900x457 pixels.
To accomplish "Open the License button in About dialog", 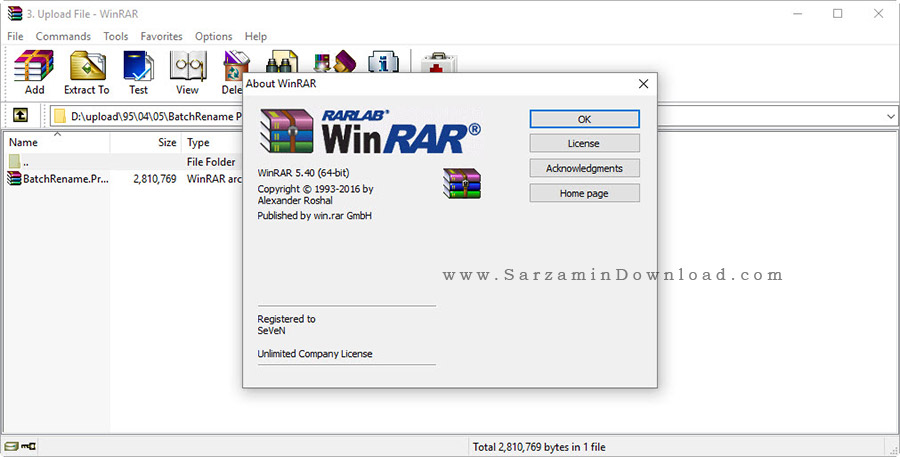I will pos(584,144).
